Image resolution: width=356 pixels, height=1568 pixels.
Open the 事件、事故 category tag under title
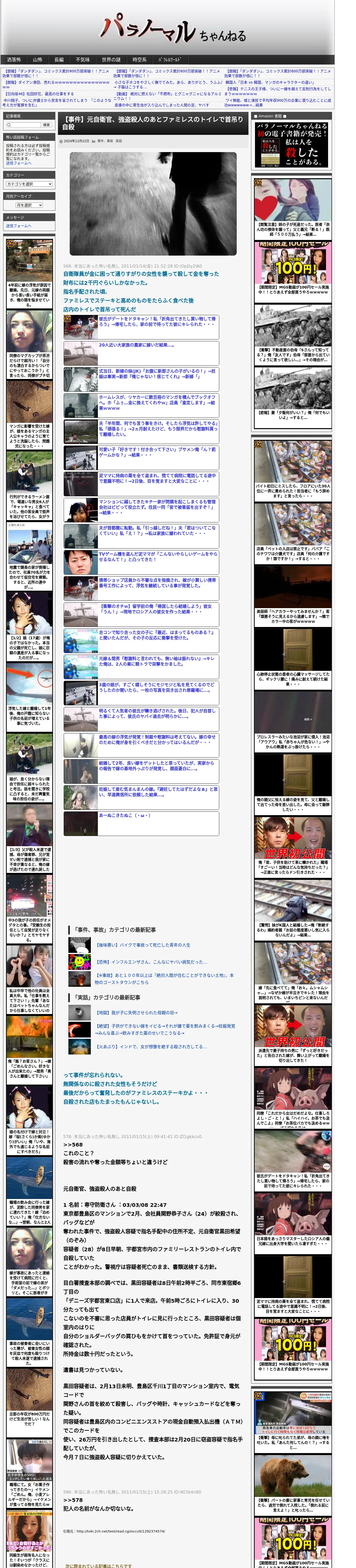pos(105,141)
